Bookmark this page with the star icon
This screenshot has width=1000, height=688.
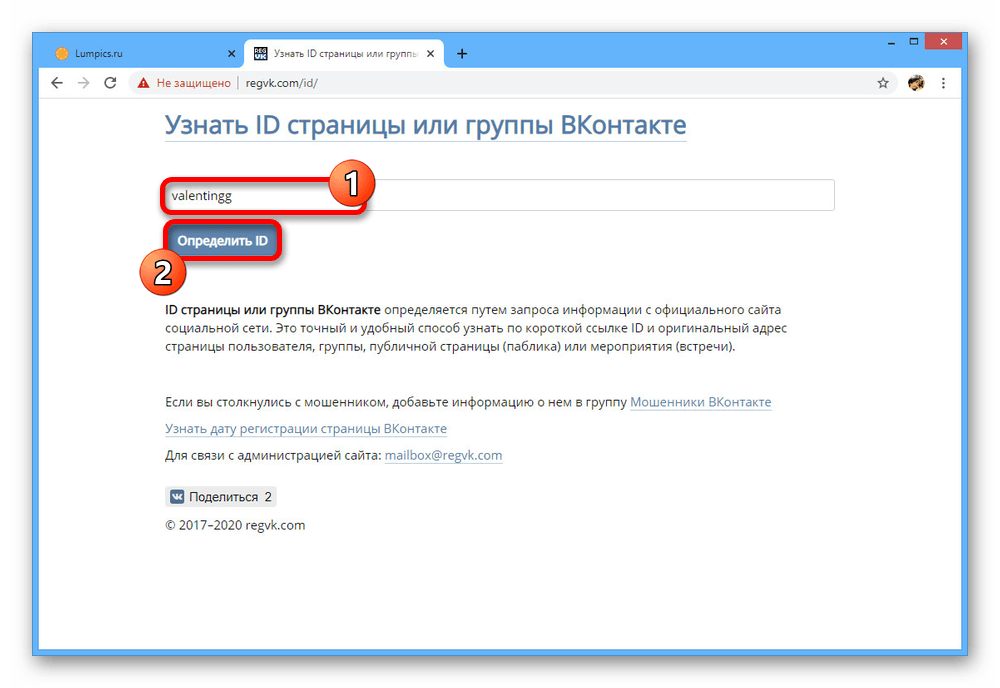883,83
